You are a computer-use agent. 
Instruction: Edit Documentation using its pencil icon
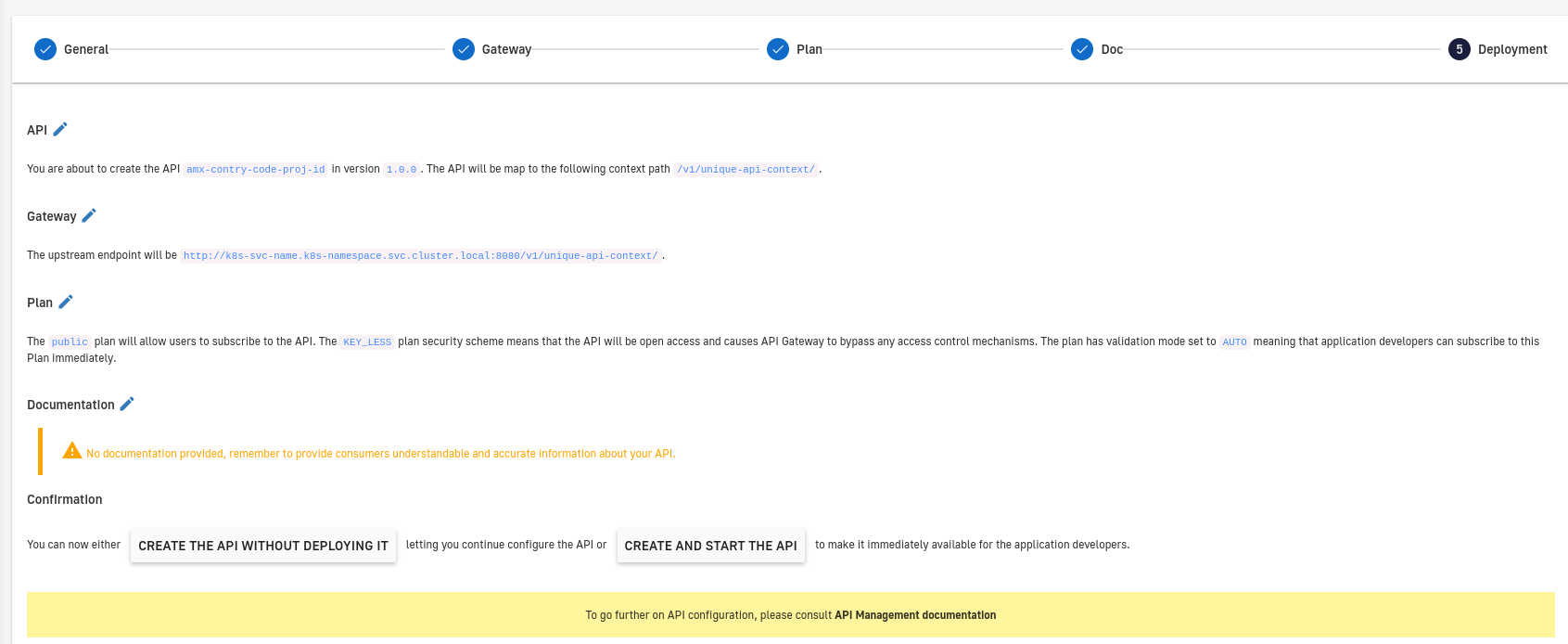pyautogui.click(x=127, y=404)
